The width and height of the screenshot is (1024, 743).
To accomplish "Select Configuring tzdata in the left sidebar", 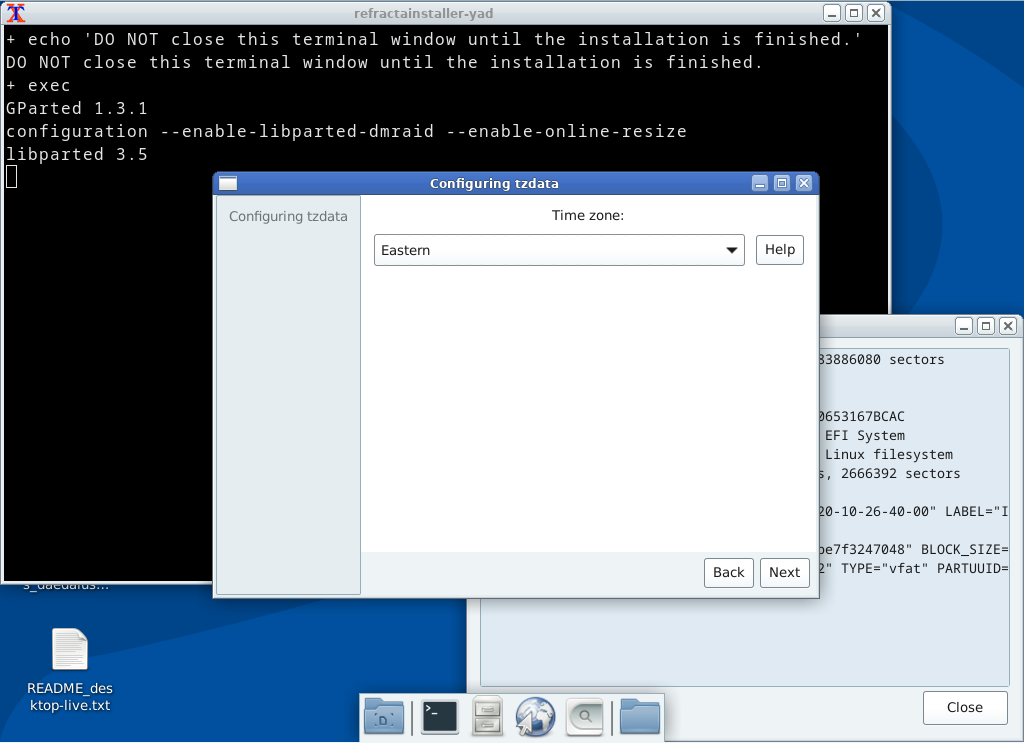I will point(287,215).
